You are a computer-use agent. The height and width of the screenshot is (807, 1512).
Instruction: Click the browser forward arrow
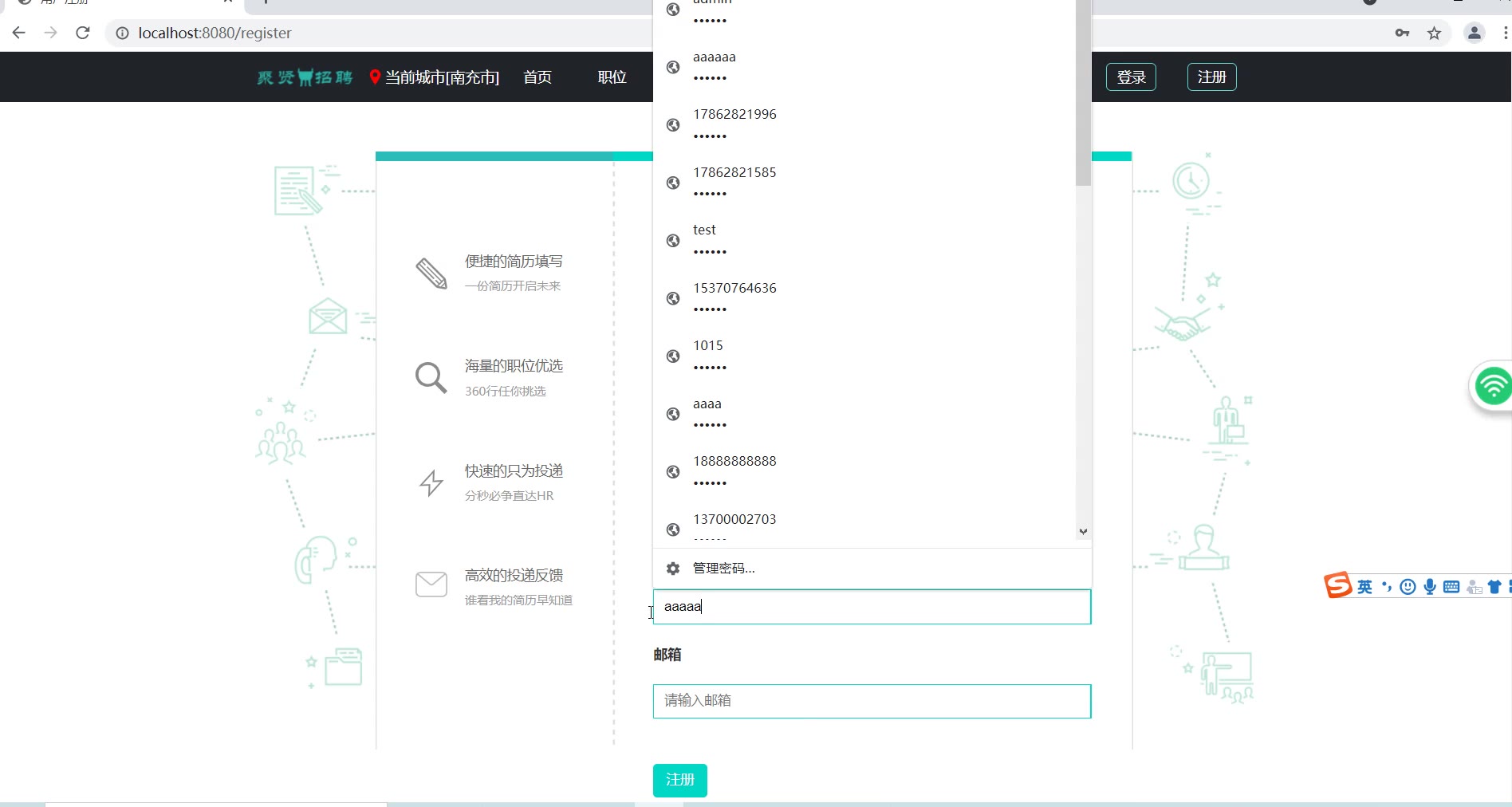coord(51,33)
